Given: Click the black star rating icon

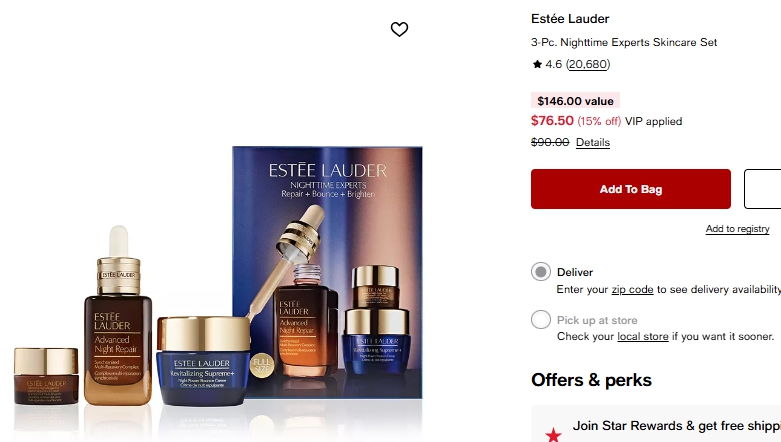Looking at the screenshot, I should [537, 64].
